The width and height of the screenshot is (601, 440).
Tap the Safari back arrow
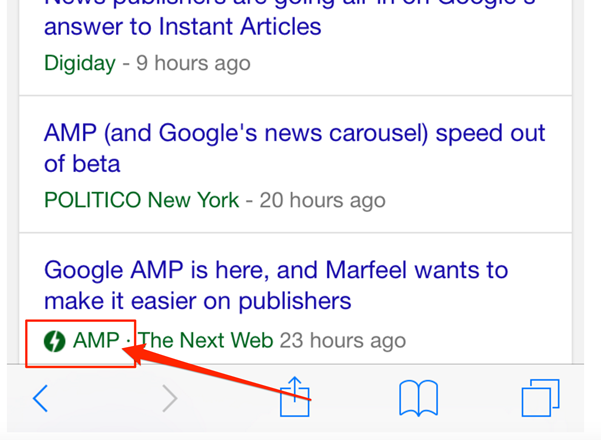click(x=40, y=399)
